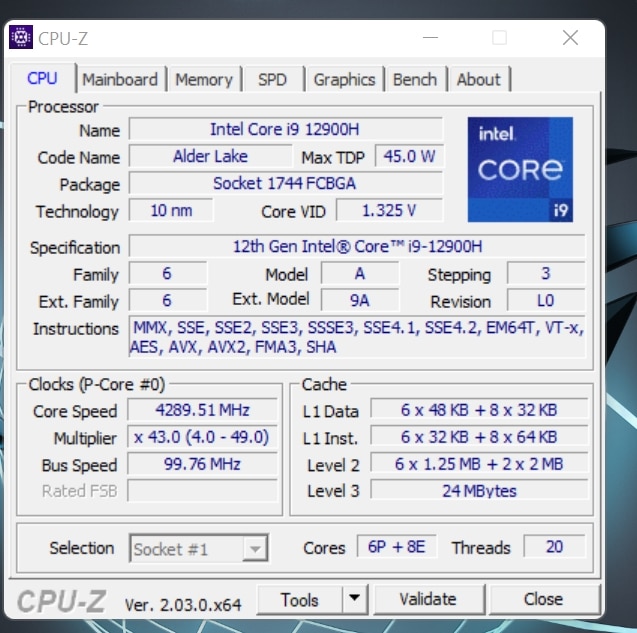Select the CPU tab
Screen dimensions: 637x633
43,79
